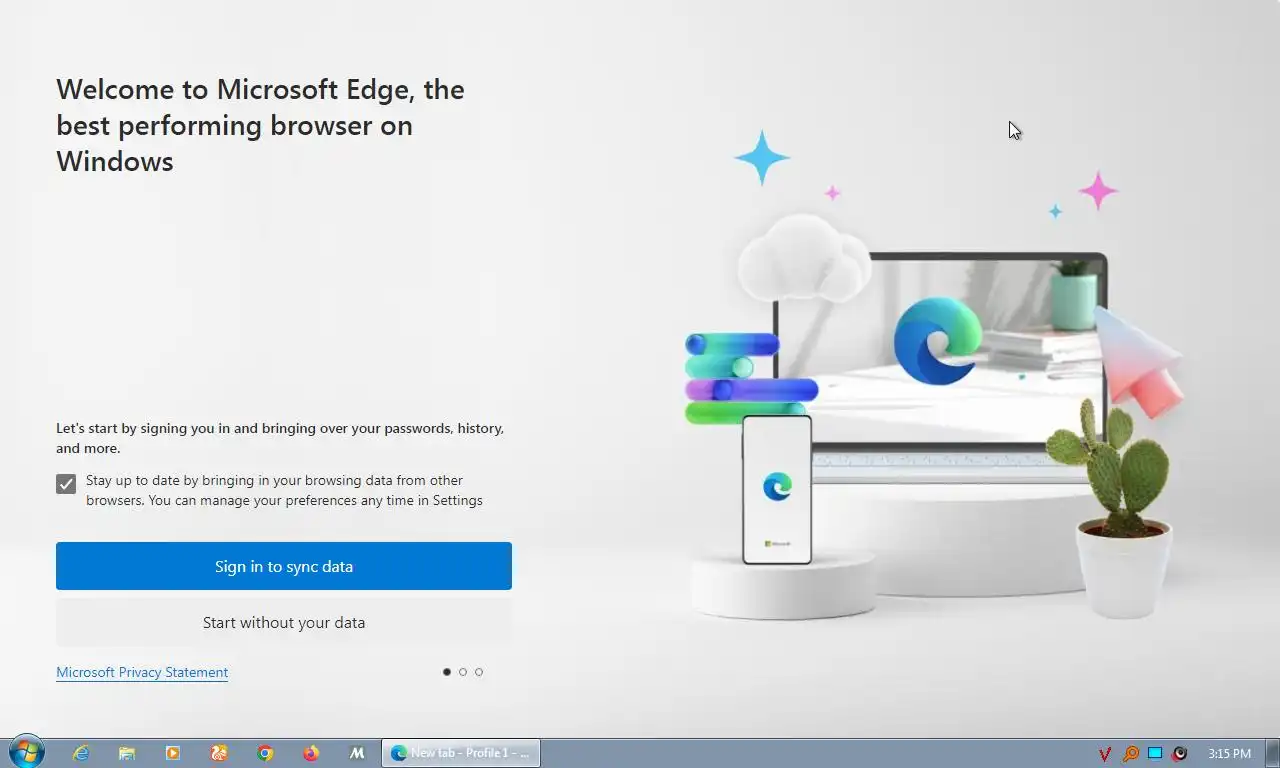1280x768 pixels.
Task: Go to the second page indicator dot
Action: [x=463, y=672]
